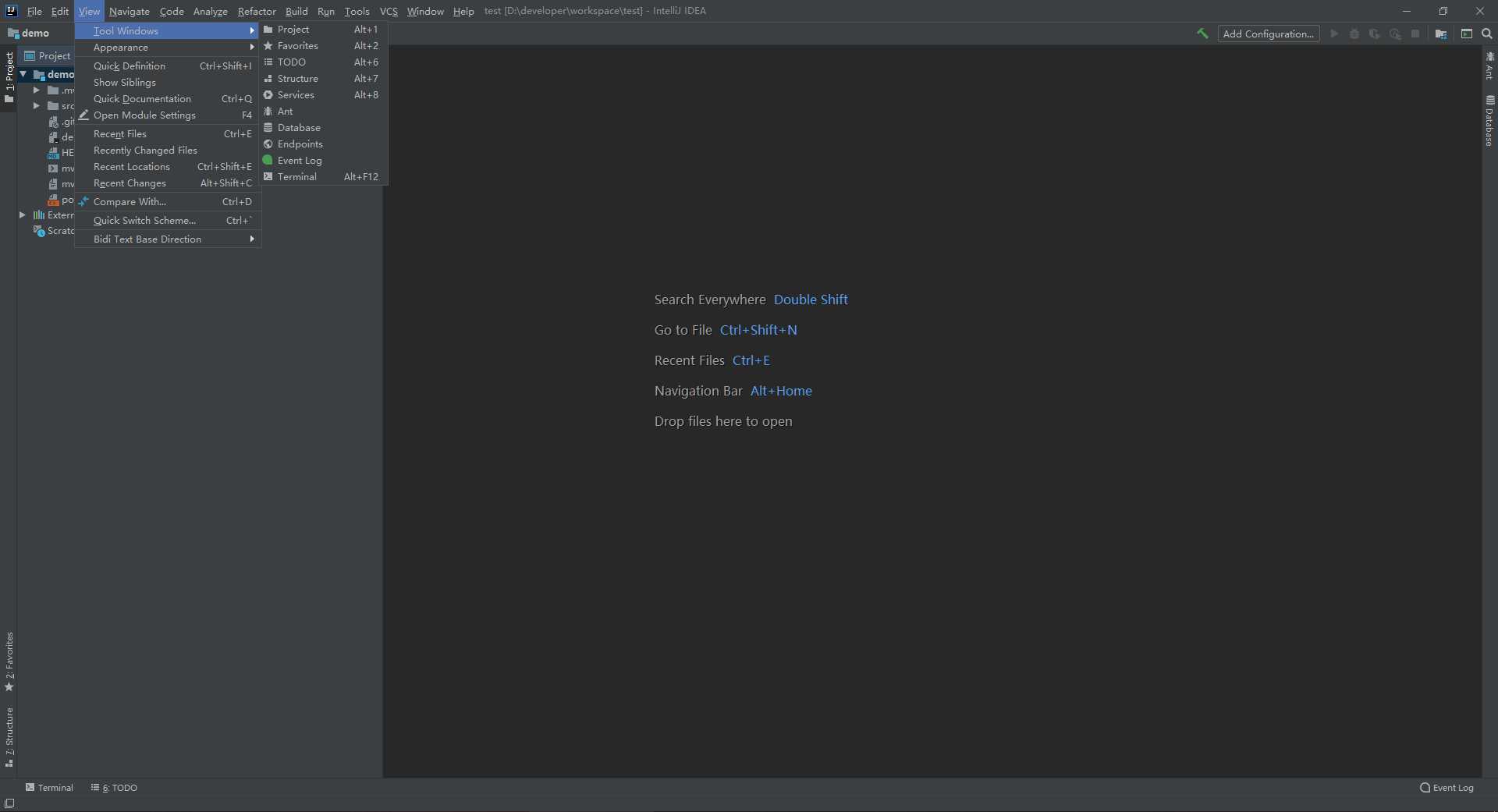
Task: Expand the .mvn folder tree arrow
Action: pyautogui.click(x=36, y=90)
